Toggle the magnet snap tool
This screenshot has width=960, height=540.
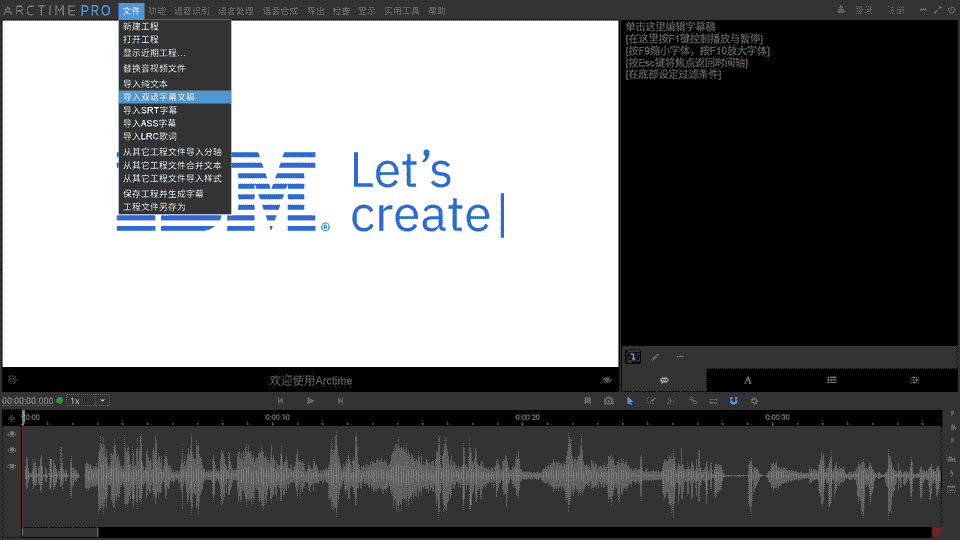tap(733, 401)
